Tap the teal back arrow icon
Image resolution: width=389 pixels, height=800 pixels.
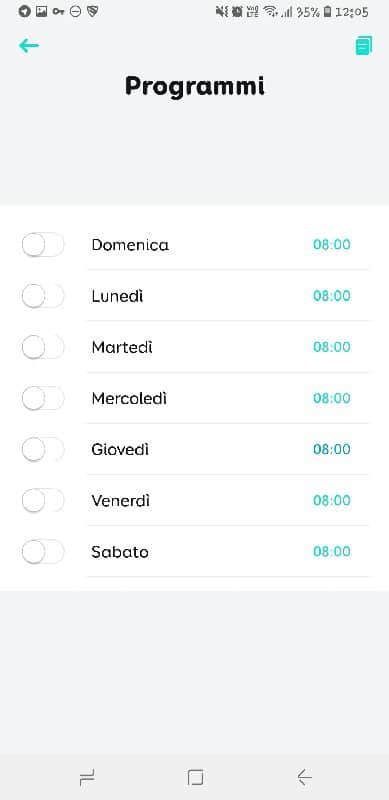(29, 46)
